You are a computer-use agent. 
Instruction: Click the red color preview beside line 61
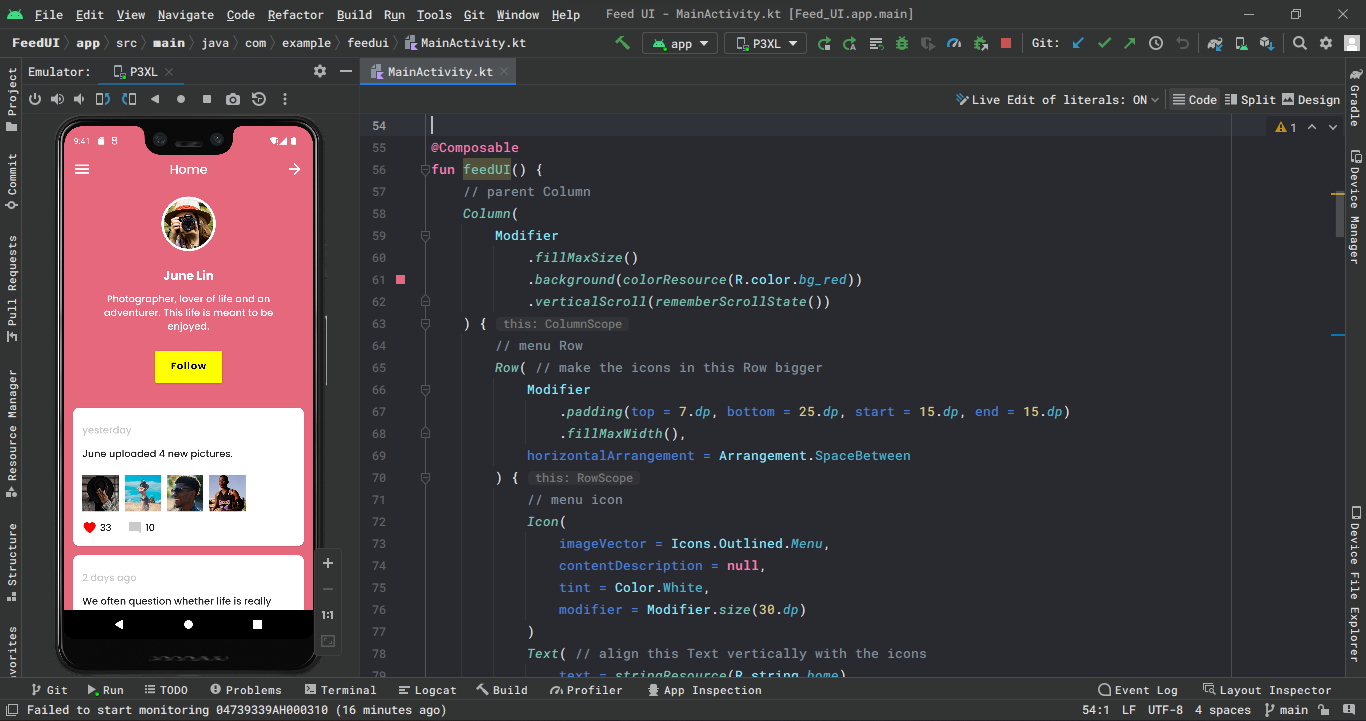[x=400, y=280]
